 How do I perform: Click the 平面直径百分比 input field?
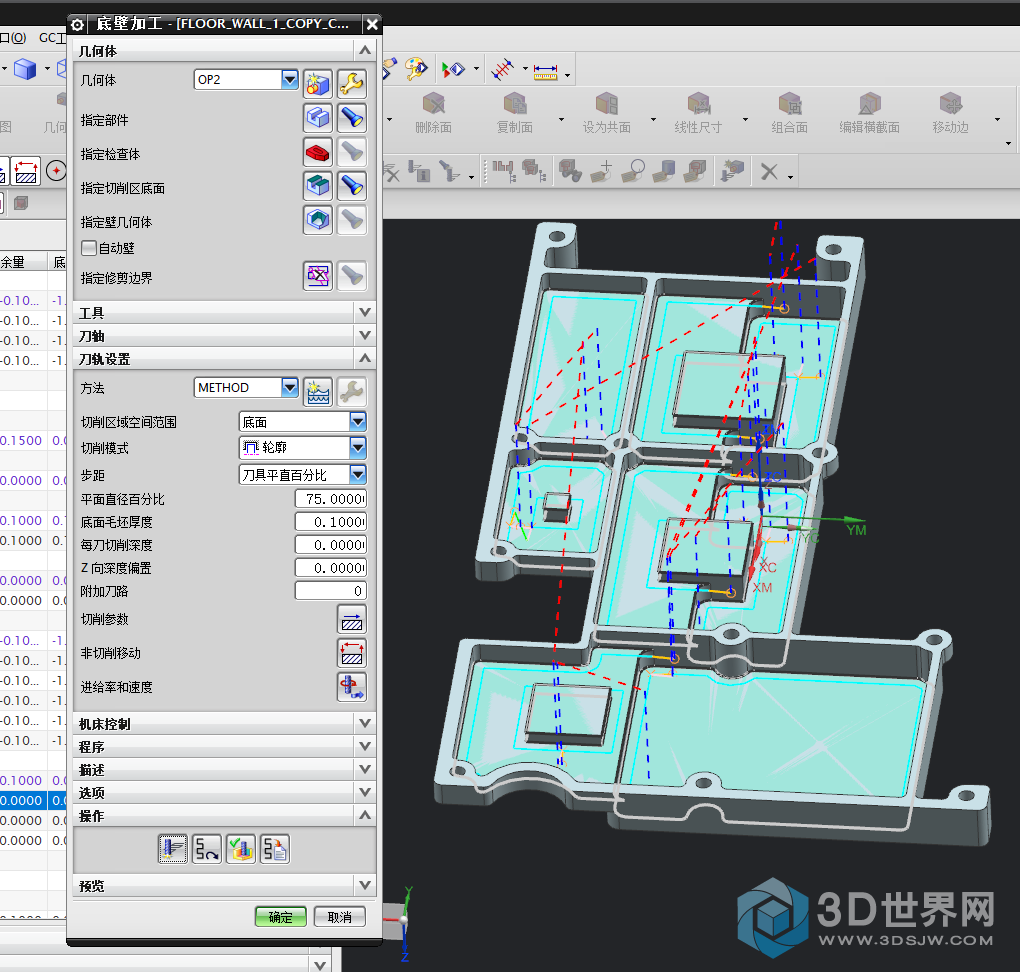pyautogui.click(x=330, y=499)
